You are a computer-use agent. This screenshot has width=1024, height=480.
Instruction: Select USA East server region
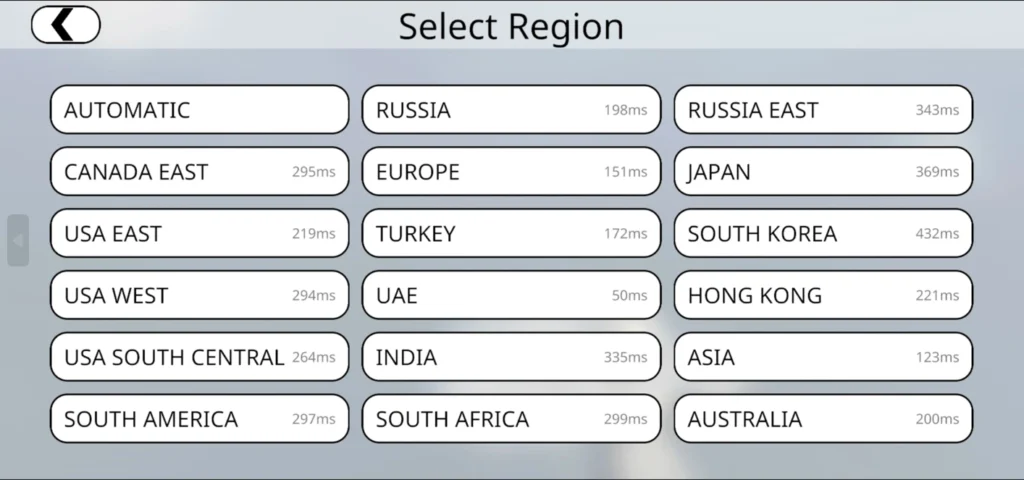point(199,234)
